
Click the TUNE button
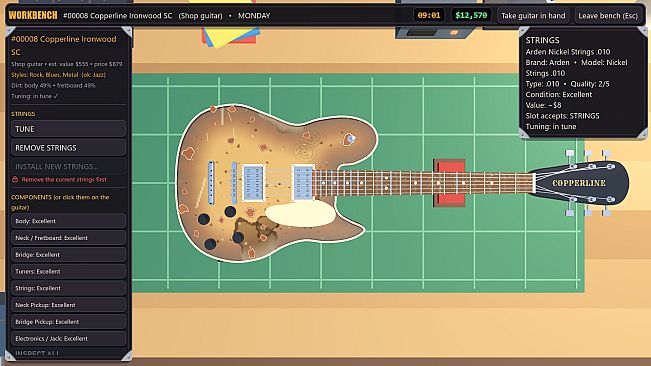point(68,129)
